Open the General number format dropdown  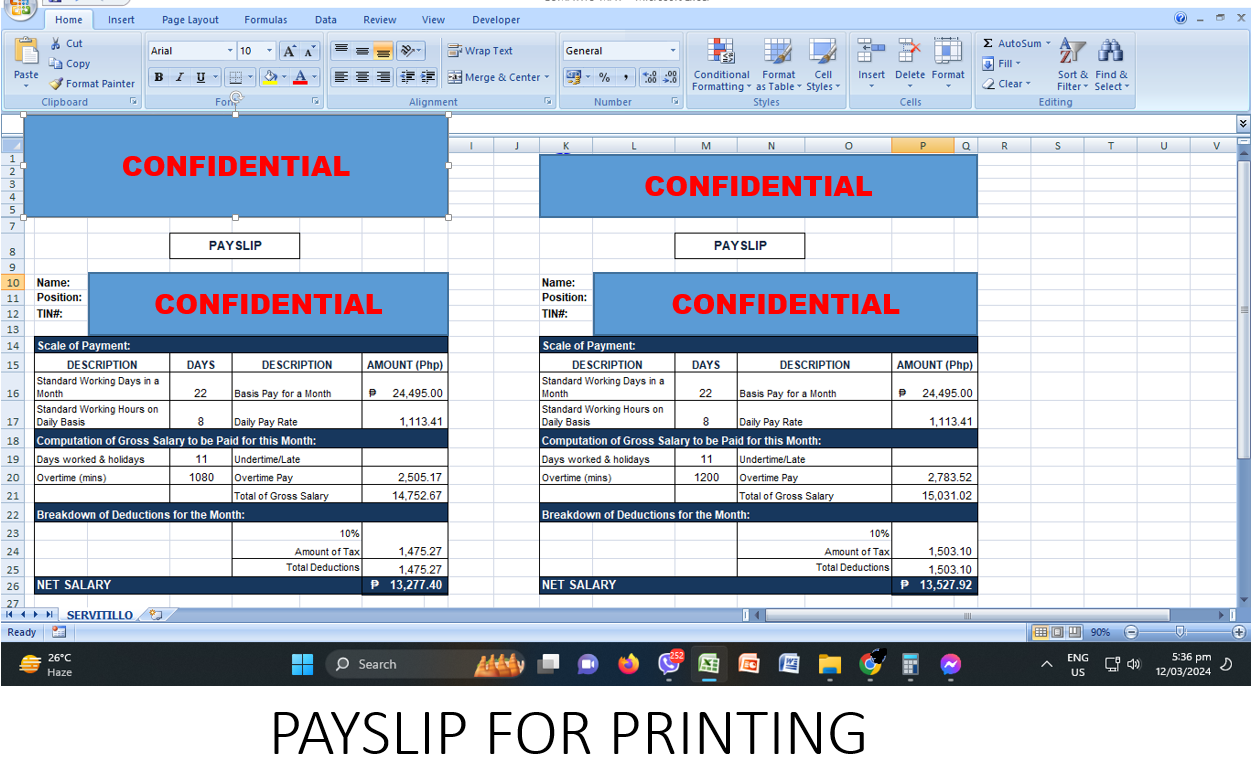(x=673, y=51)
